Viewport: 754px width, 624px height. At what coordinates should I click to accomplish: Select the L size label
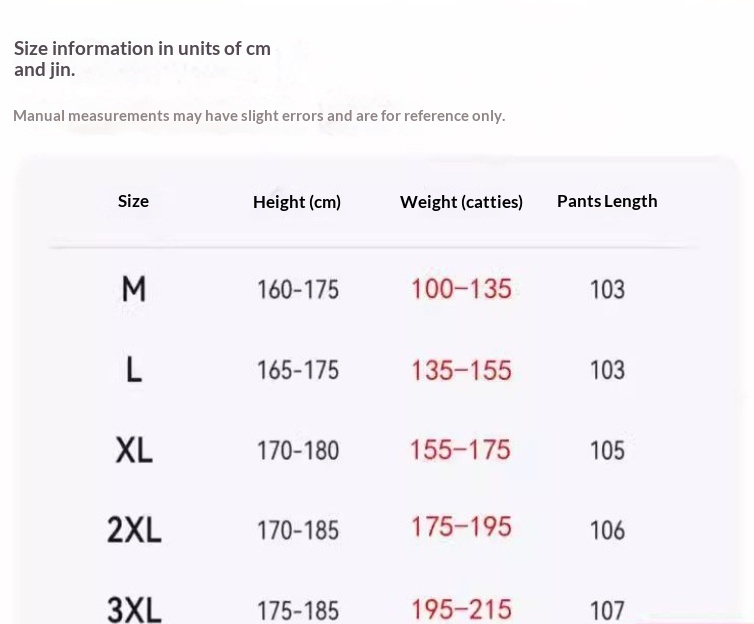coord(134,370)
